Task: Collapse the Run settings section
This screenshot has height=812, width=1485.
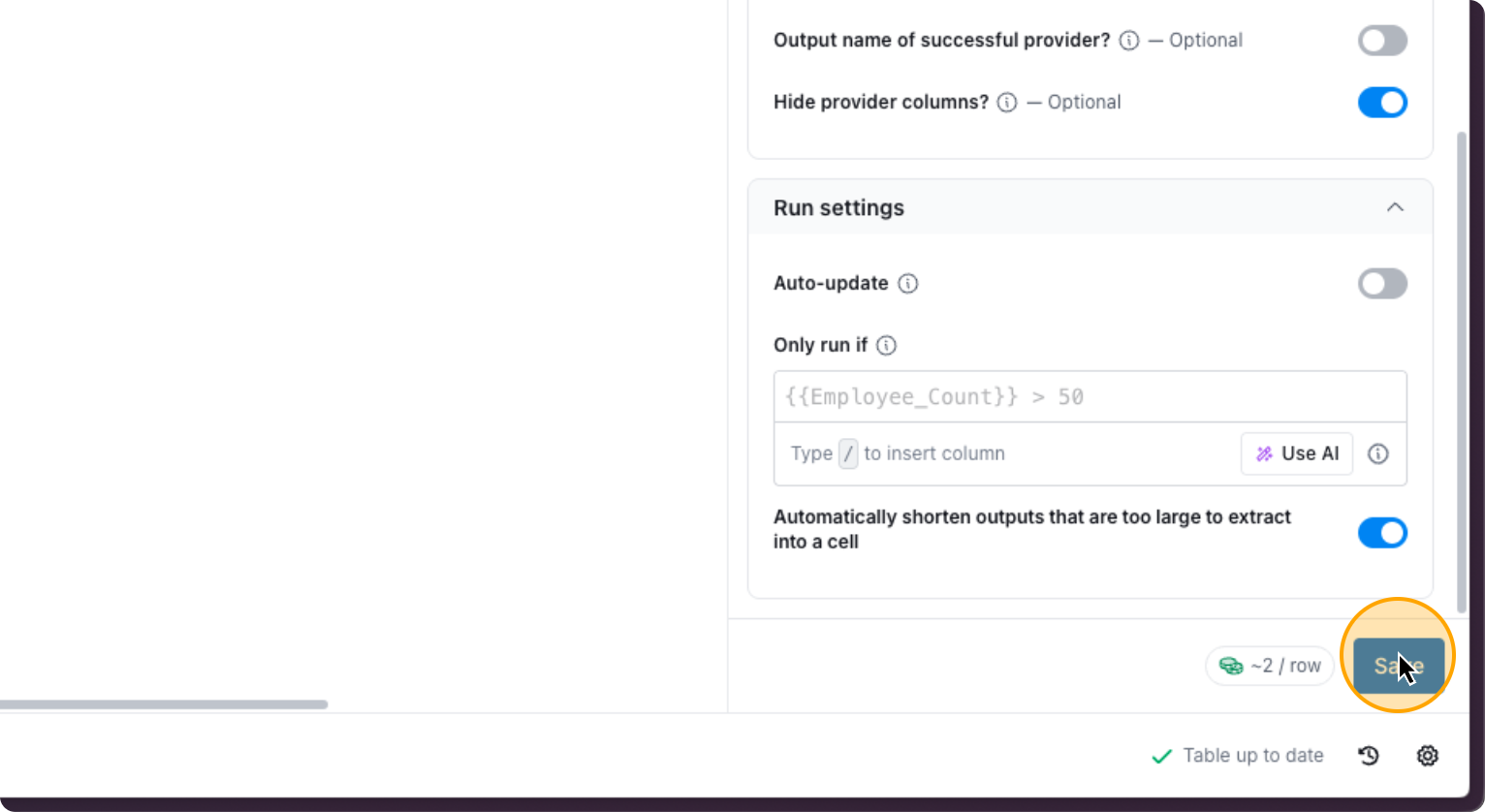Action: [1396, 206]
